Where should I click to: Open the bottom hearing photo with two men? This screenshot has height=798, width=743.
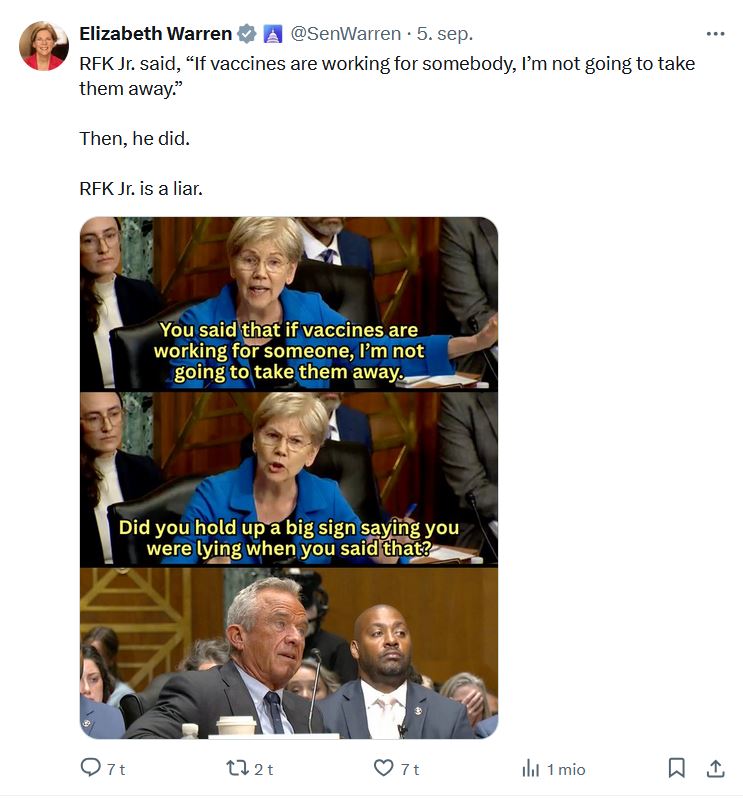pos(289,653)
